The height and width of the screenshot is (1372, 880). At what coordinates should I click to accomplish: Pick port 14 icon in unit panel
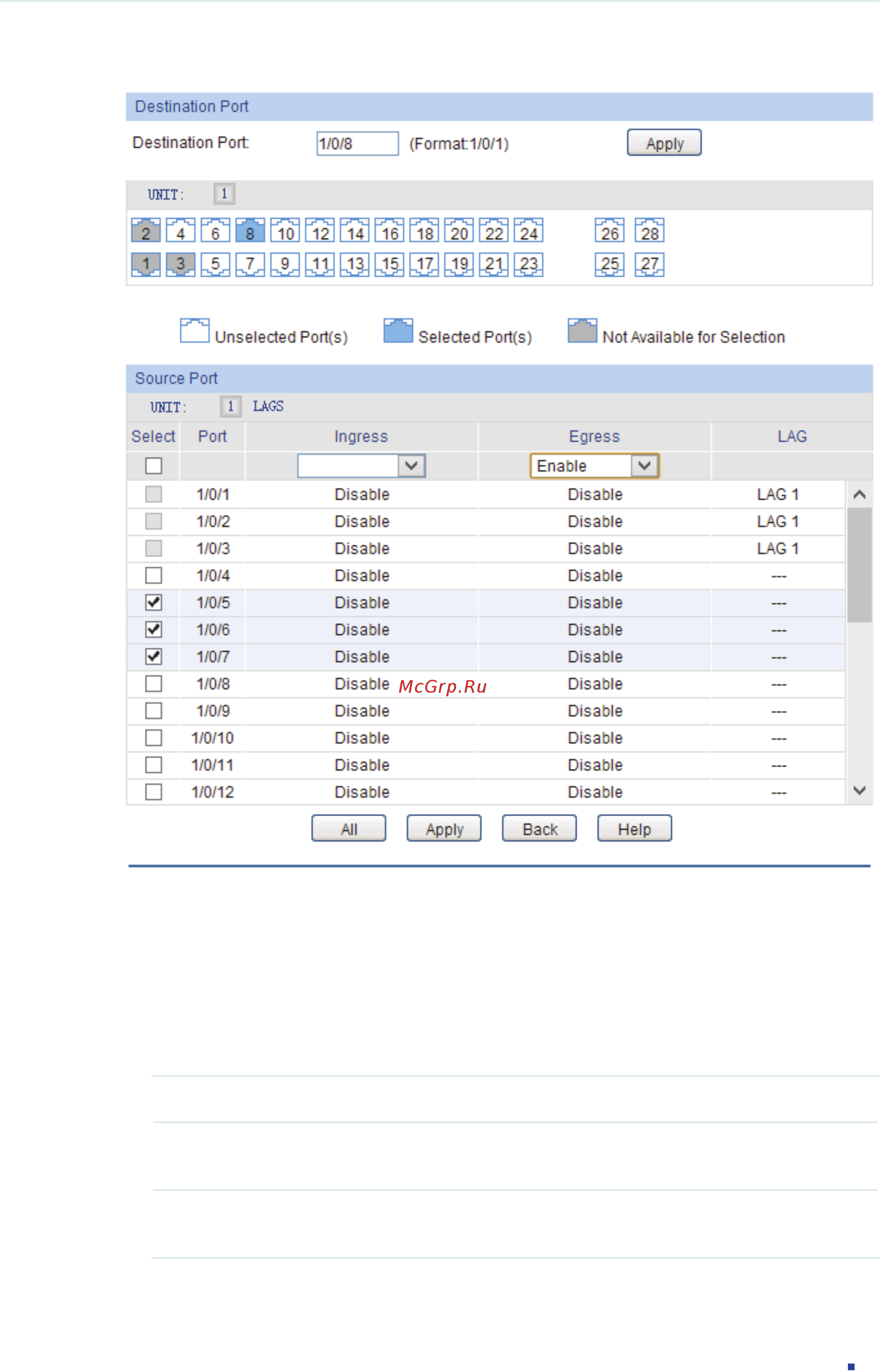[x=355, y=231]
